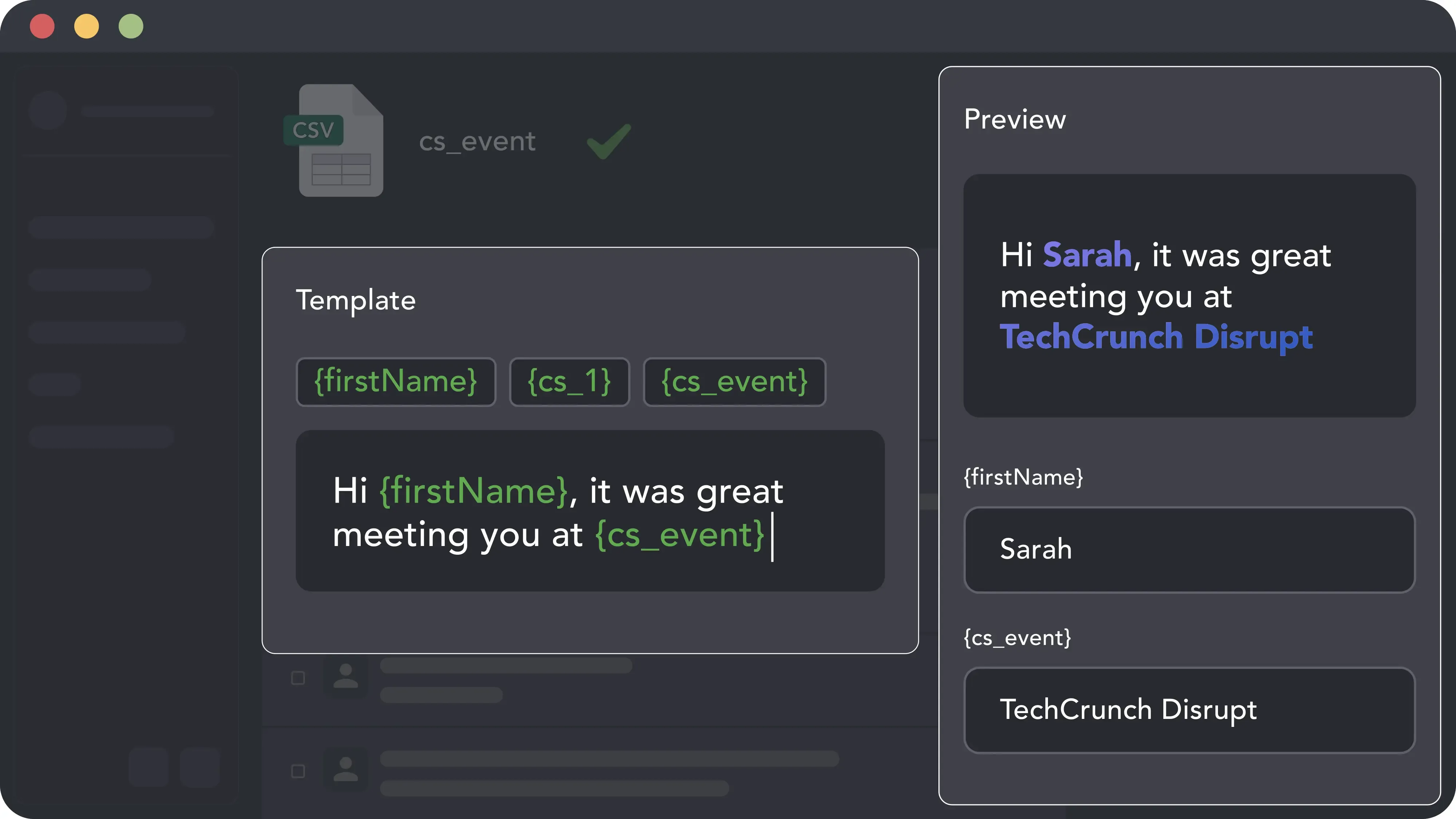Insert the {firstName} variable chip
This screenshot has width=1456, height=819.
click(x=396, y=381)
